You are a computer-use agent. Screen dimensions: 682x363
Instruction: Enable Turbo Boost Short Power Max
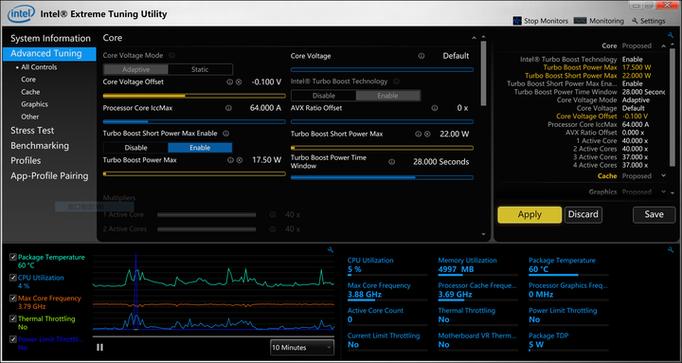(x=200, y=148)
